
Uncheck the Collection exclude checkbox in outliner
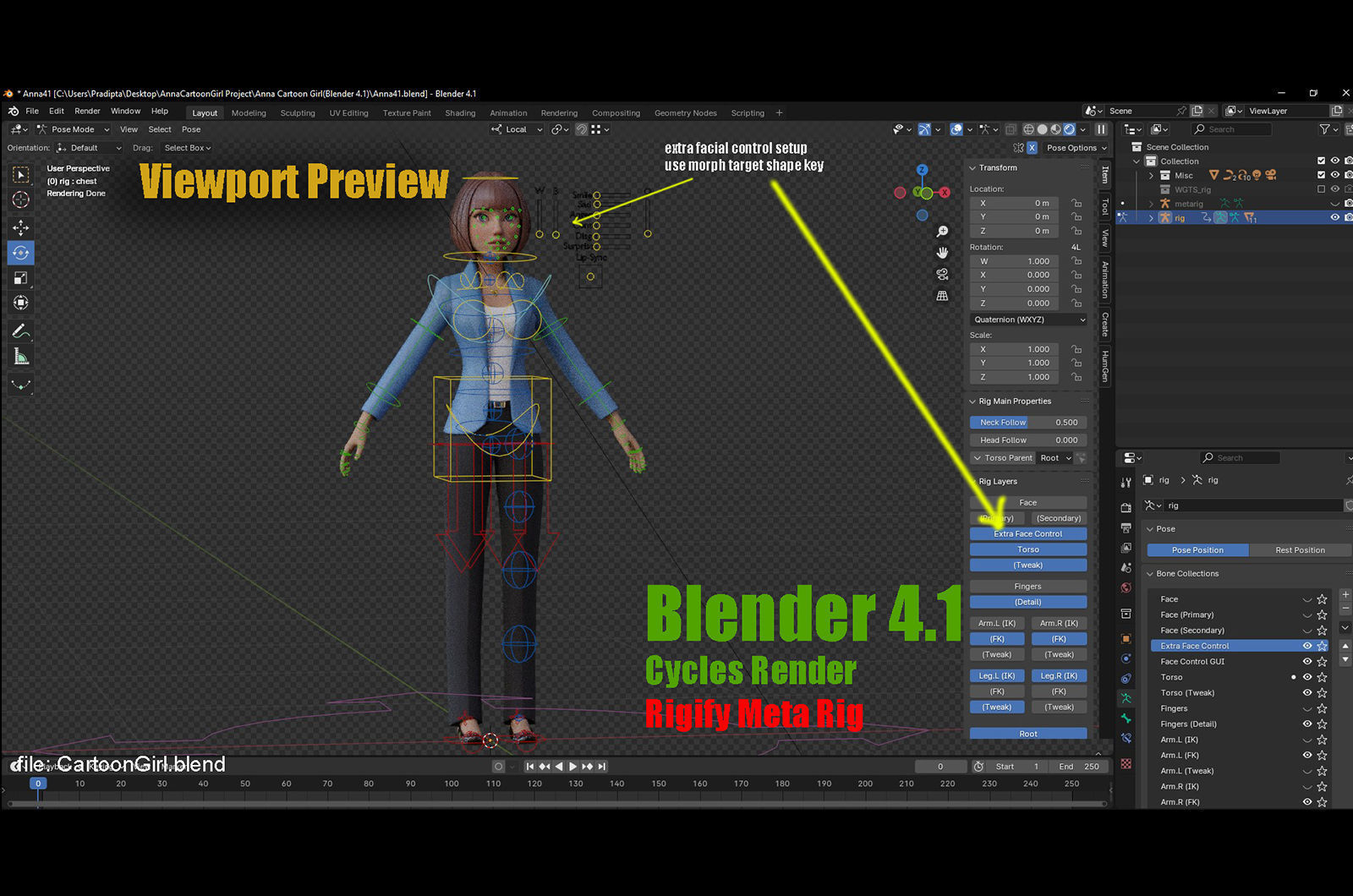coord(1321,161)
